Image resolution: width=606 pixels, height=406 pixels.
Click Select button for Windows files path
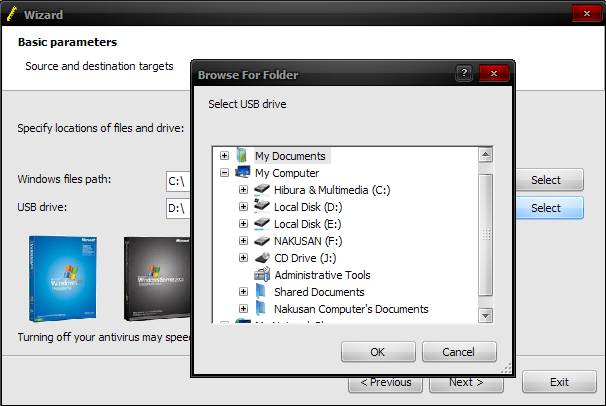click(549, 180)
